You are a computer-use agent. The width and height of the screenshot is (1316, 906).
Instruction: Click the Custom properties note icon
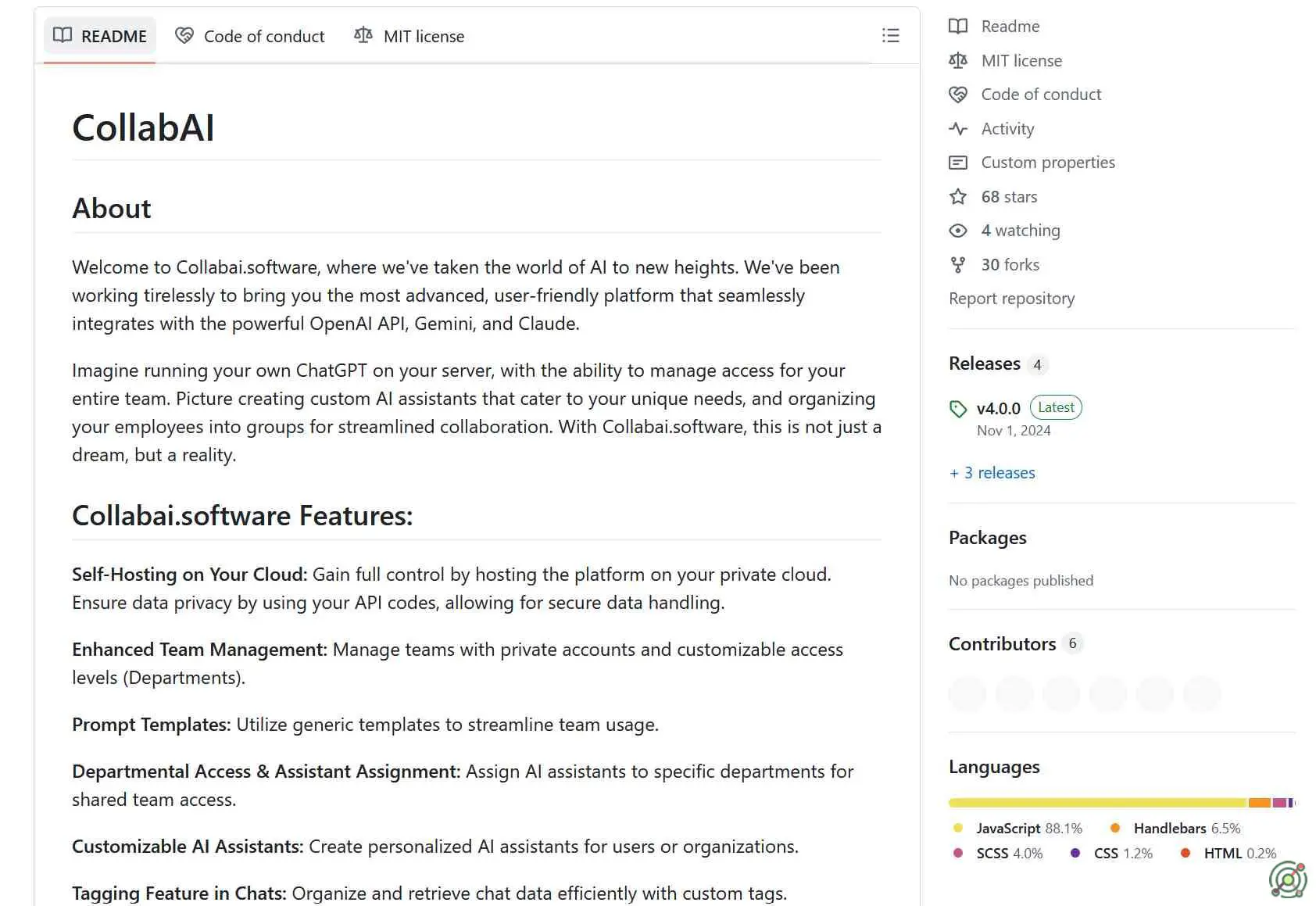coord(958,162)
